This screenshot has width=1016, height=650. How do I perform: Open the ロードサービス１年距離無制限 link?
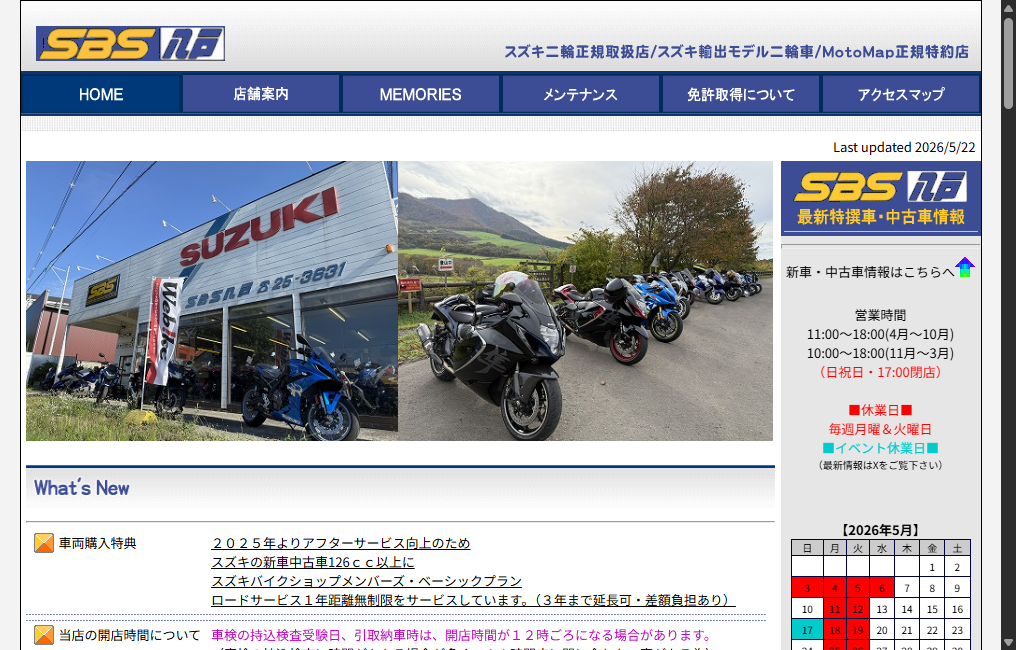click(x=473, y=600)
